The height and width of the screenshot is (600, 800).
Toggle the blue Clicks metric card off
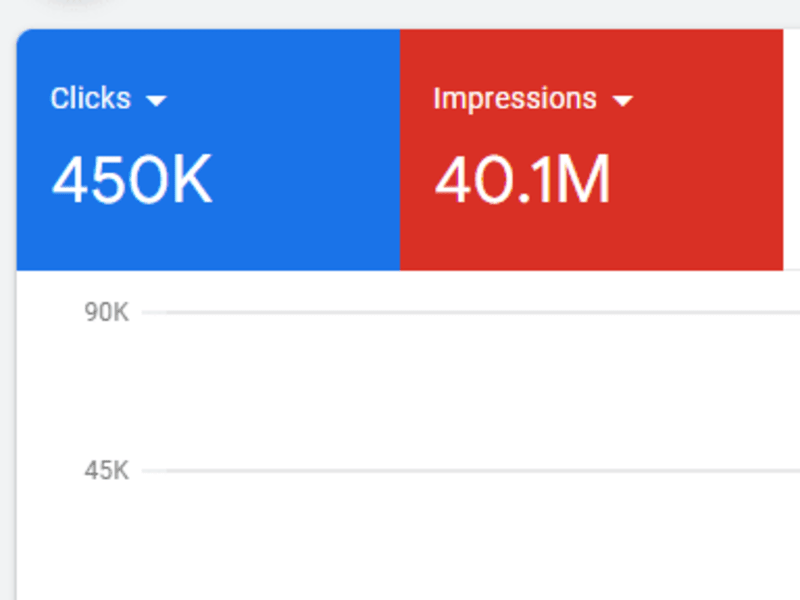coord(208,149)
